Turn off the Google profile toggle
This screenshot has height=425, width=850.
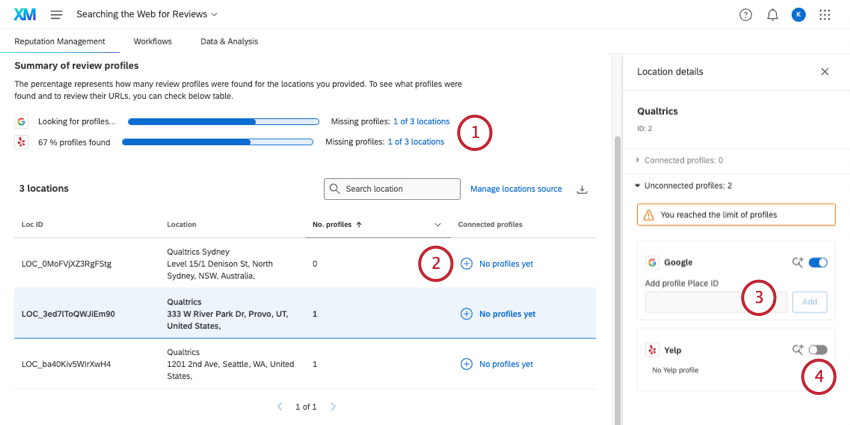(818, 263)
